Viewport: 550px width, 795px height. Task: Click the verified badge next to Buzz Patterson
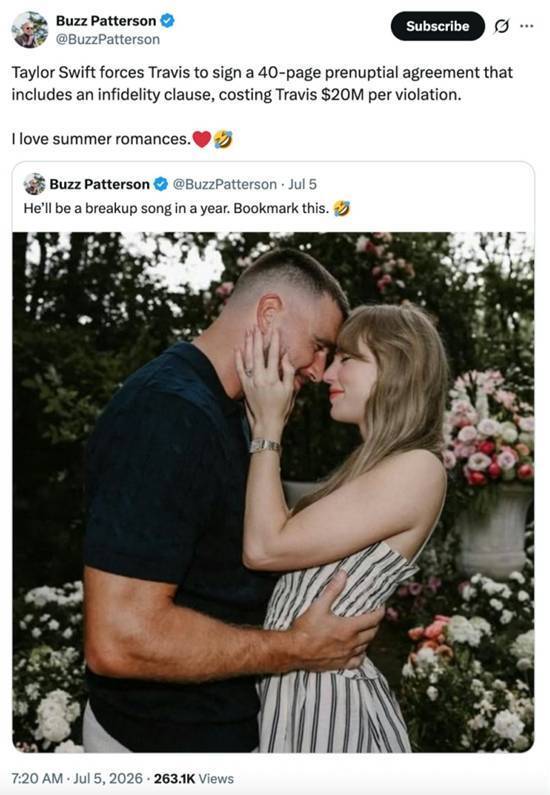(168, 21)
